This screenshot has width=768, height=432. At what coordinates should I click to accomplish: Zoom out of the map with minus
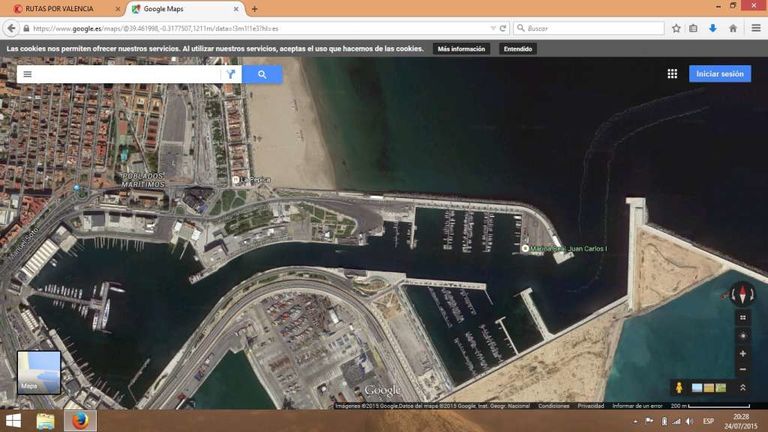pyautogui.click(x=742, y=370)
